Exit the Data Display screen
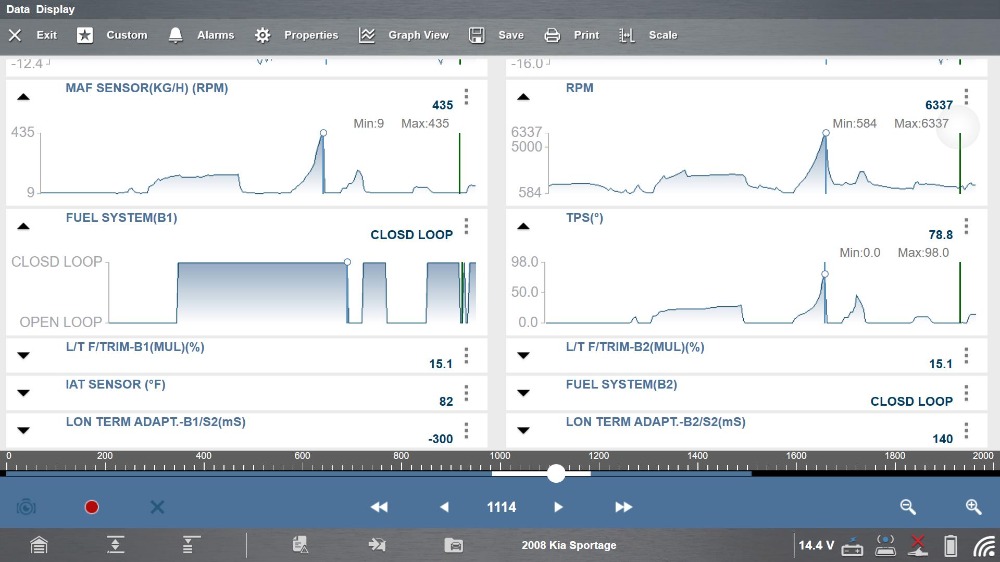 [x=33, y=35]
